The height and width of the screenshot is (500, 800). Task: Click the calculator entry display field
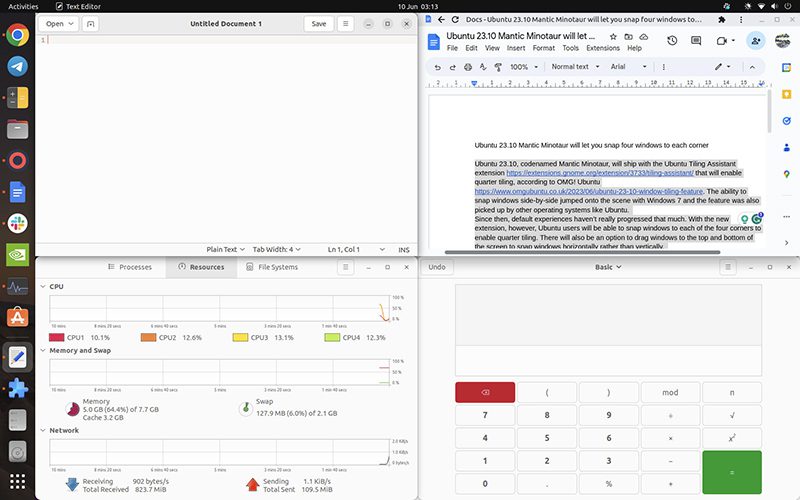click(x=608, y=360)
